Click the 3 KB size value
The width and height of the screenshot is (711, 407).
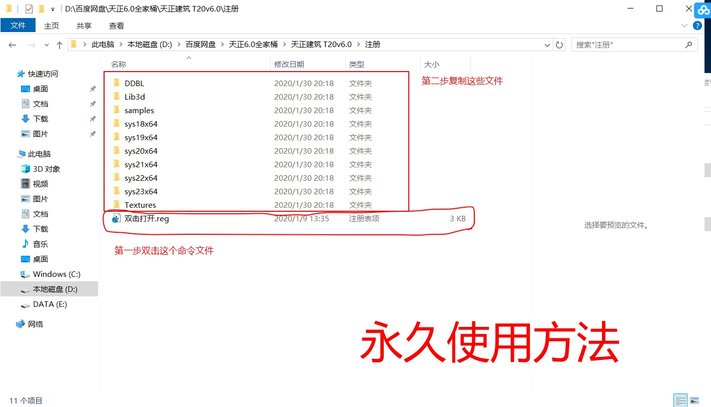tap(458, 218)
